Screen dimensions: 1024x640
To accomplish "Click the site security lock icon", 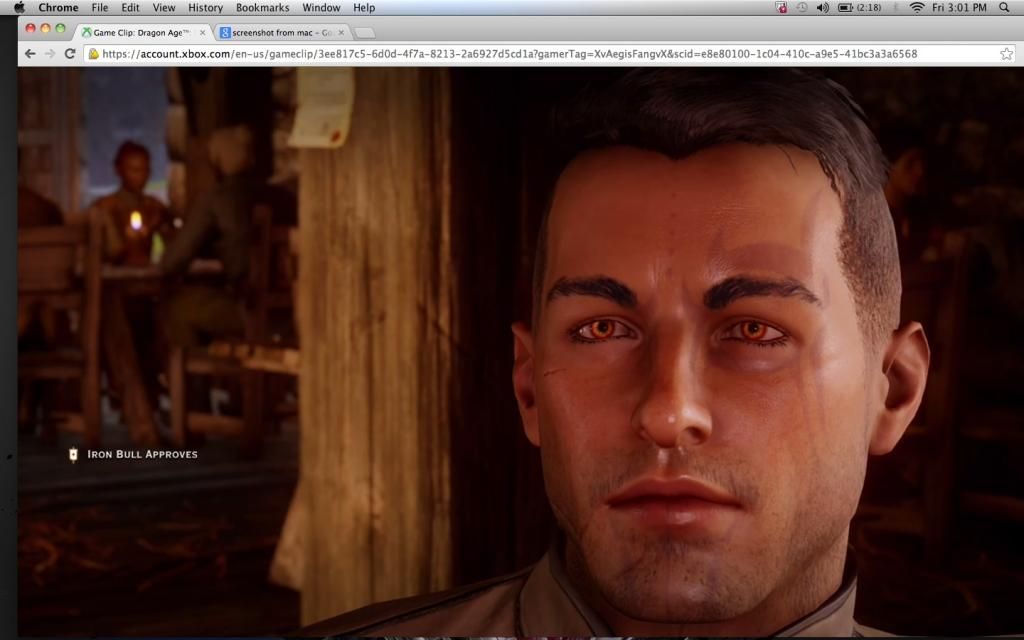I will [93, 53].
